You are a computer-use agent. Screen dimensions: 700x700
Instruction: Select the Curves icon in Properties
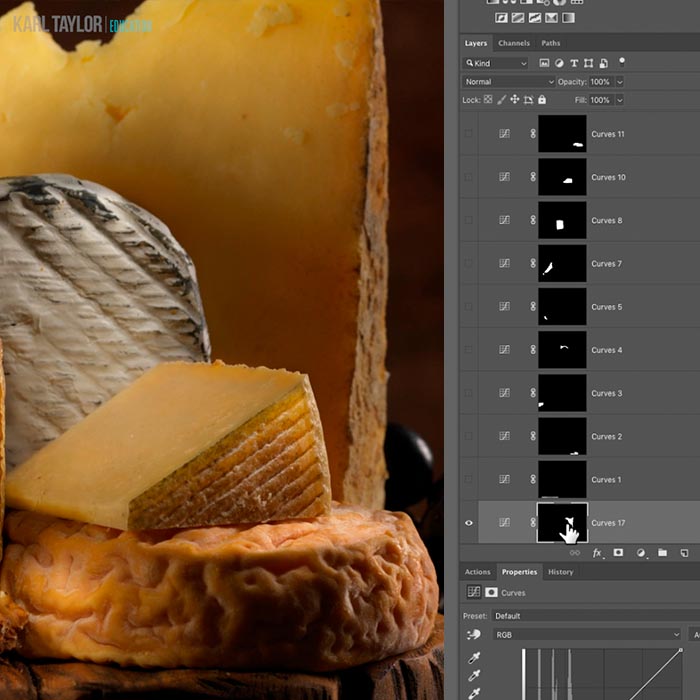point(474,592)
